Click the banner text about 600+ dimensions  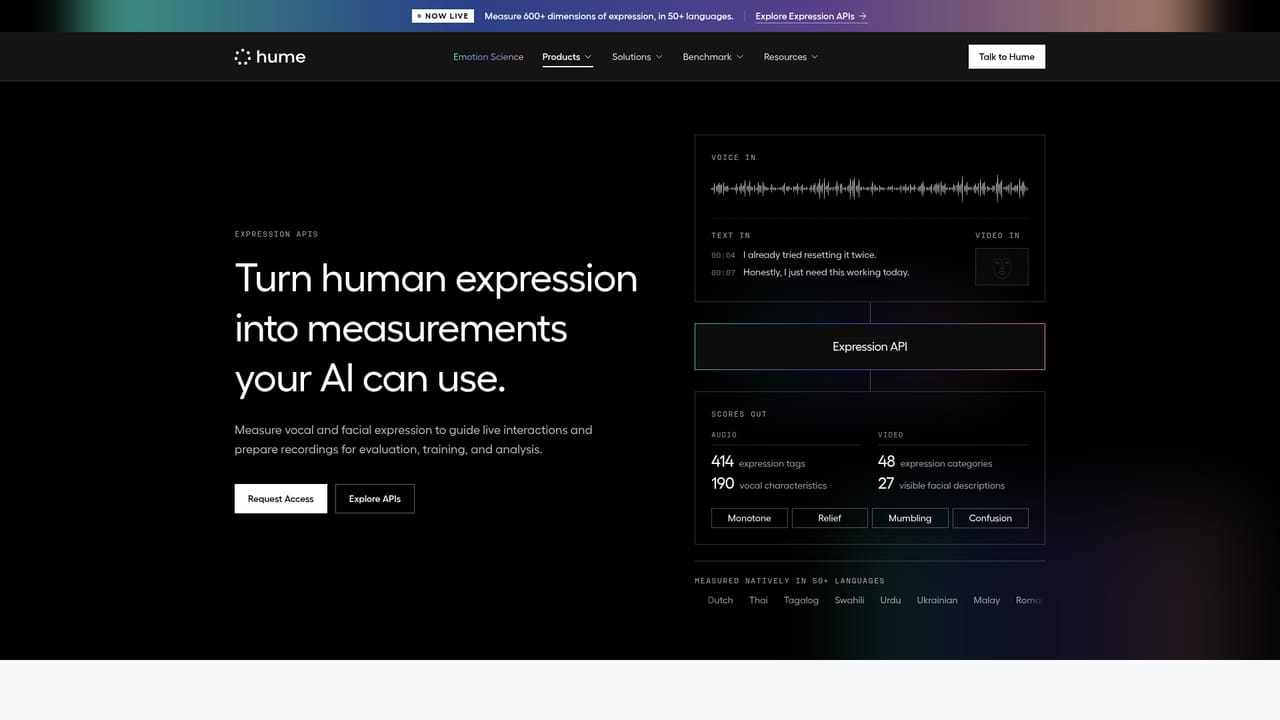point(609,16)
